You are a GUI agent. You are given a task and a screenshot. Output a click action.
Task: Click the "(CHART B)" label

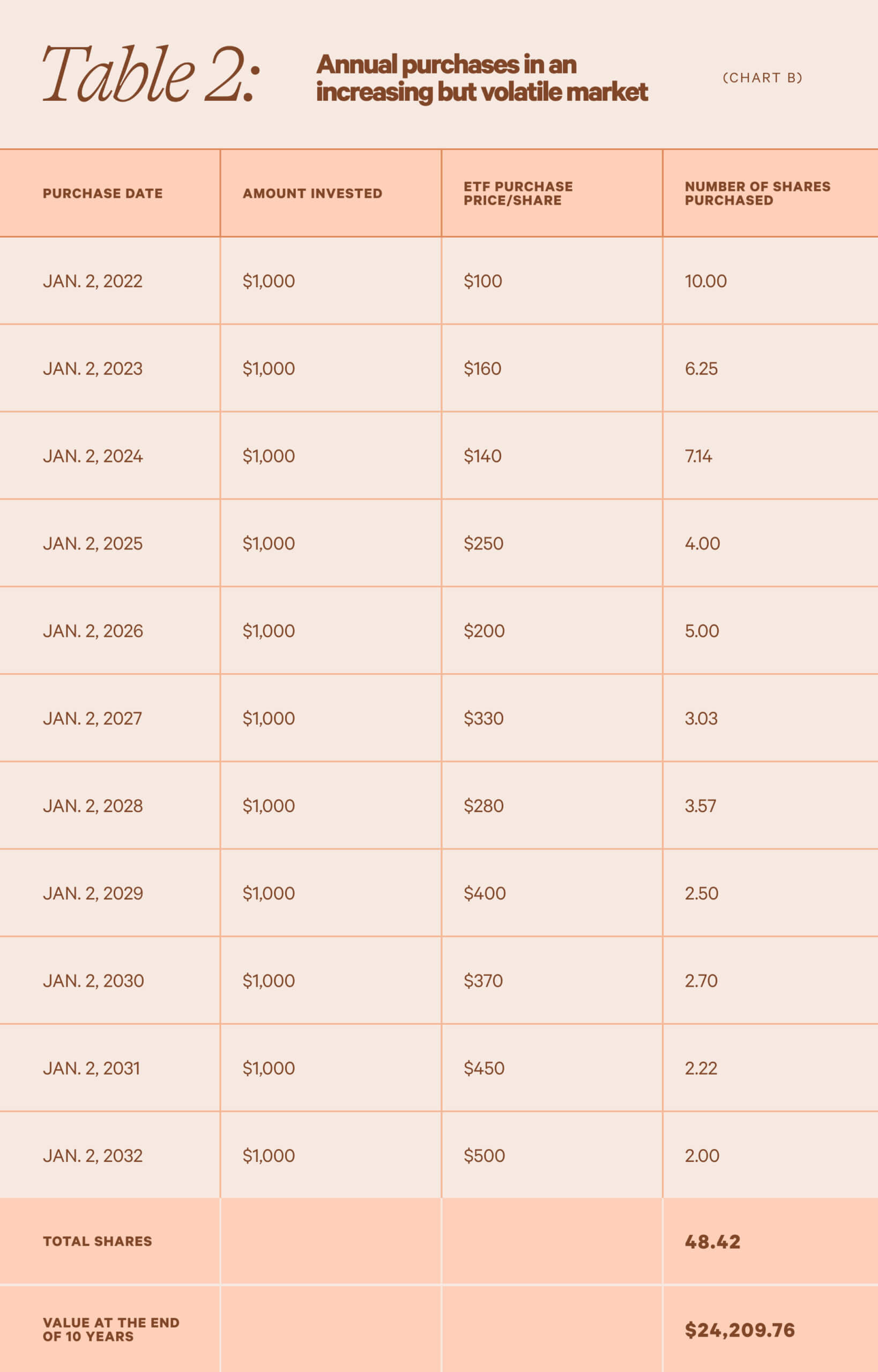(762, 78)
